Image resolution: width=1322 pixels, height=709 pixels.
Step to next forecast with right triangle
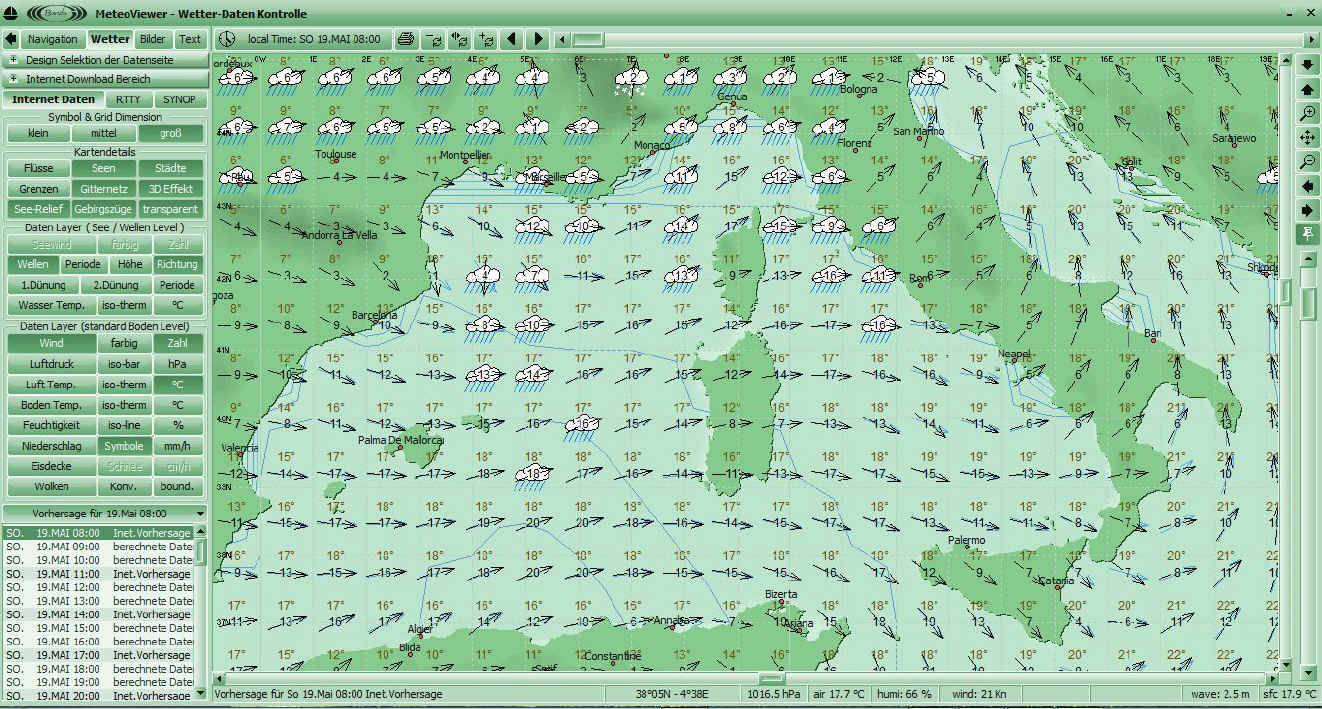click(x=538, y=39)
